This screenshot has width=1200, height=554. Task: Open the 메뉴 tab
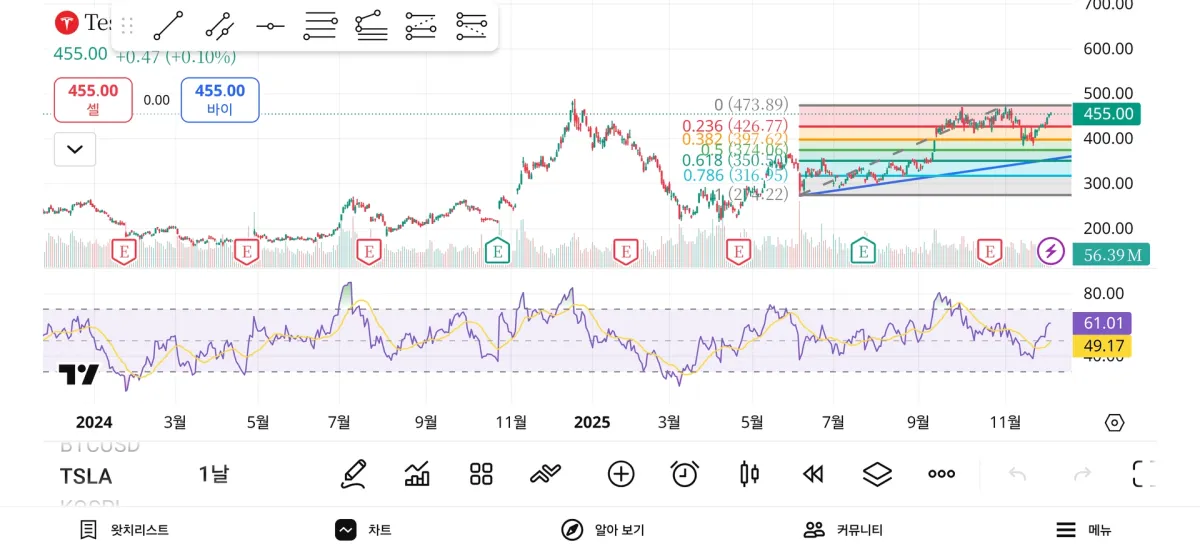[x=1084, y=530]
